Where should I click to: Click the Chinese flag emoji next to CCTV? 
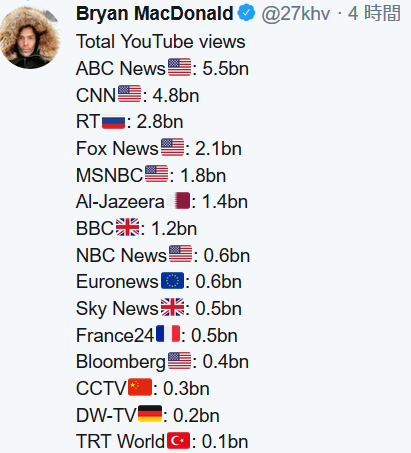point(140,387)
